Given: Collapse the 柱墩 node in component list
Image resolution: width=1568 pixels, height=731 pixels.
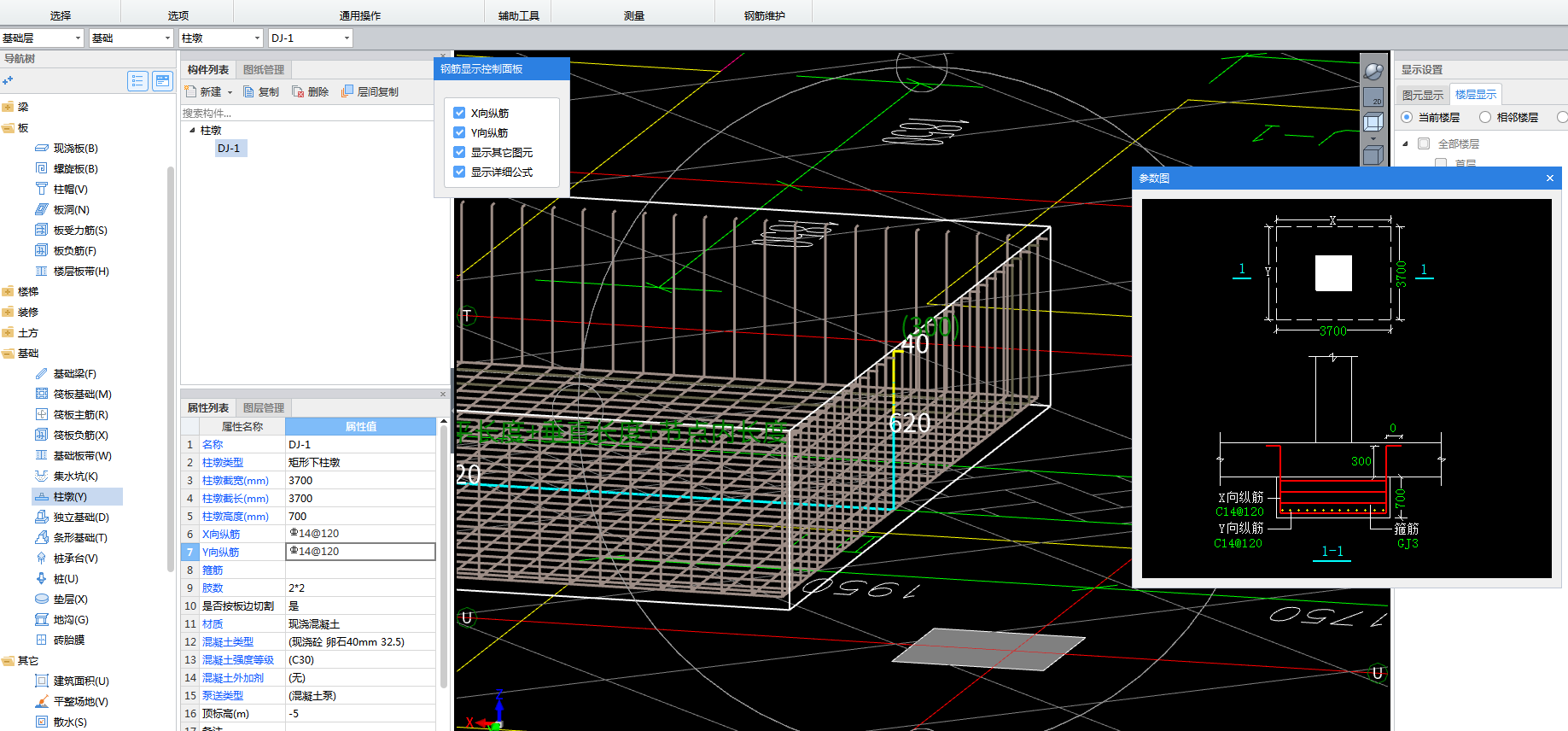Looking at the screenshot, I should [x=192, y=131].
